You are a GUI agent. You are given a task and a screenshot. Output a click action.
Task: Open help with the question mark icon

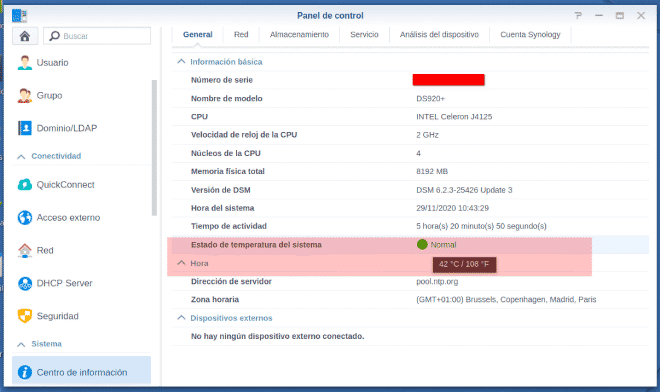click(x=578, y=16)
